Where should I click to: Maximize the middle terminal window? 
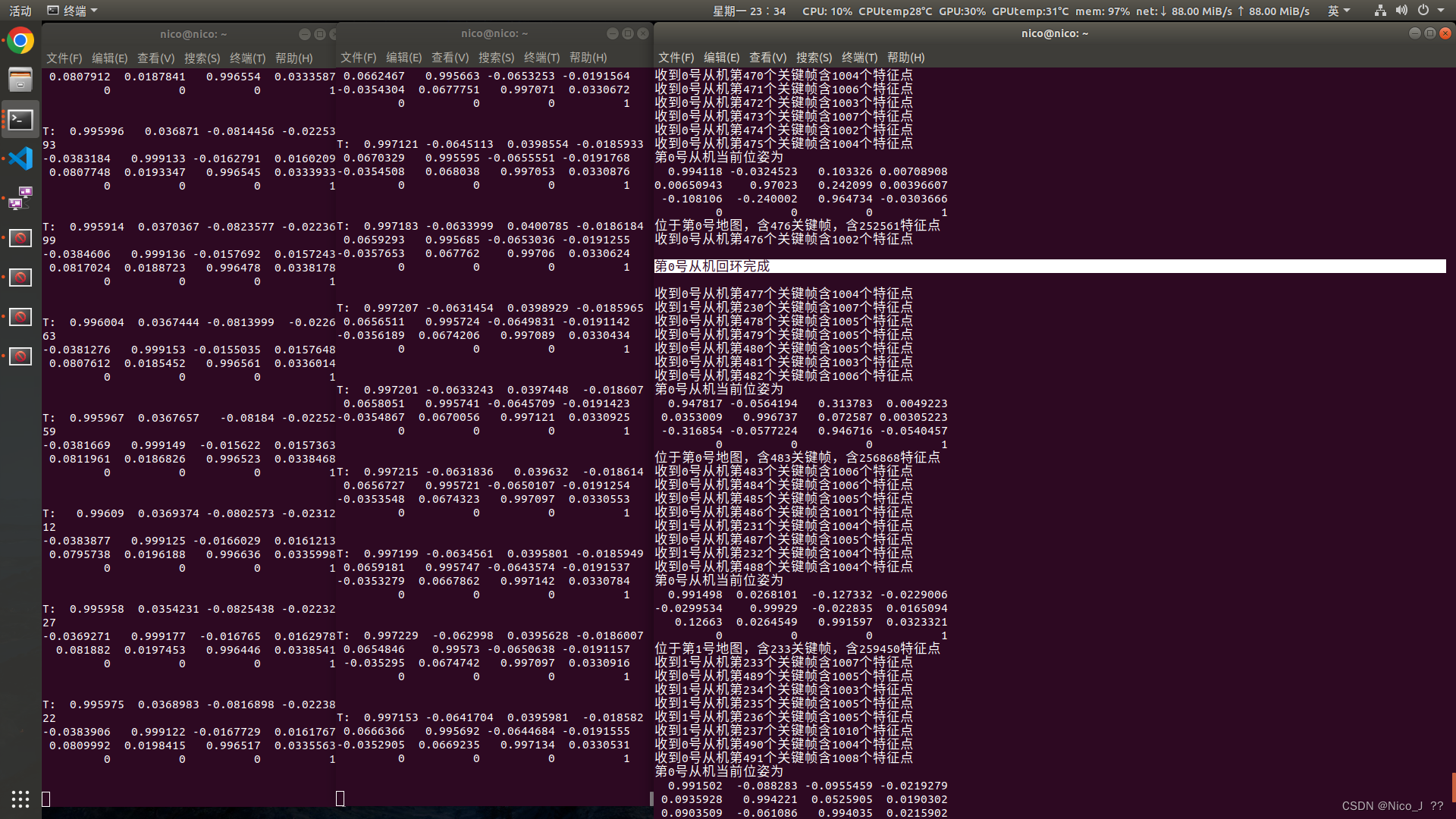pos(628,33)
